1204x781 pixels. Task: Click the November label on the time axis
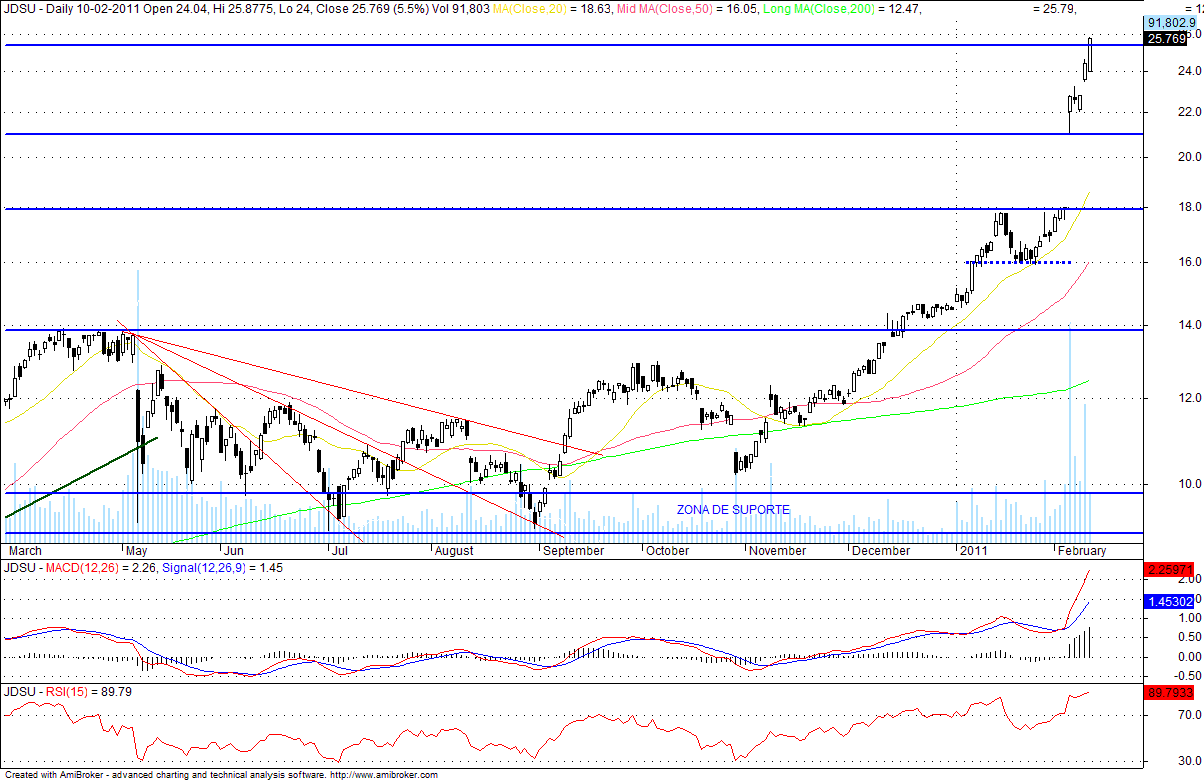[777, 550]
